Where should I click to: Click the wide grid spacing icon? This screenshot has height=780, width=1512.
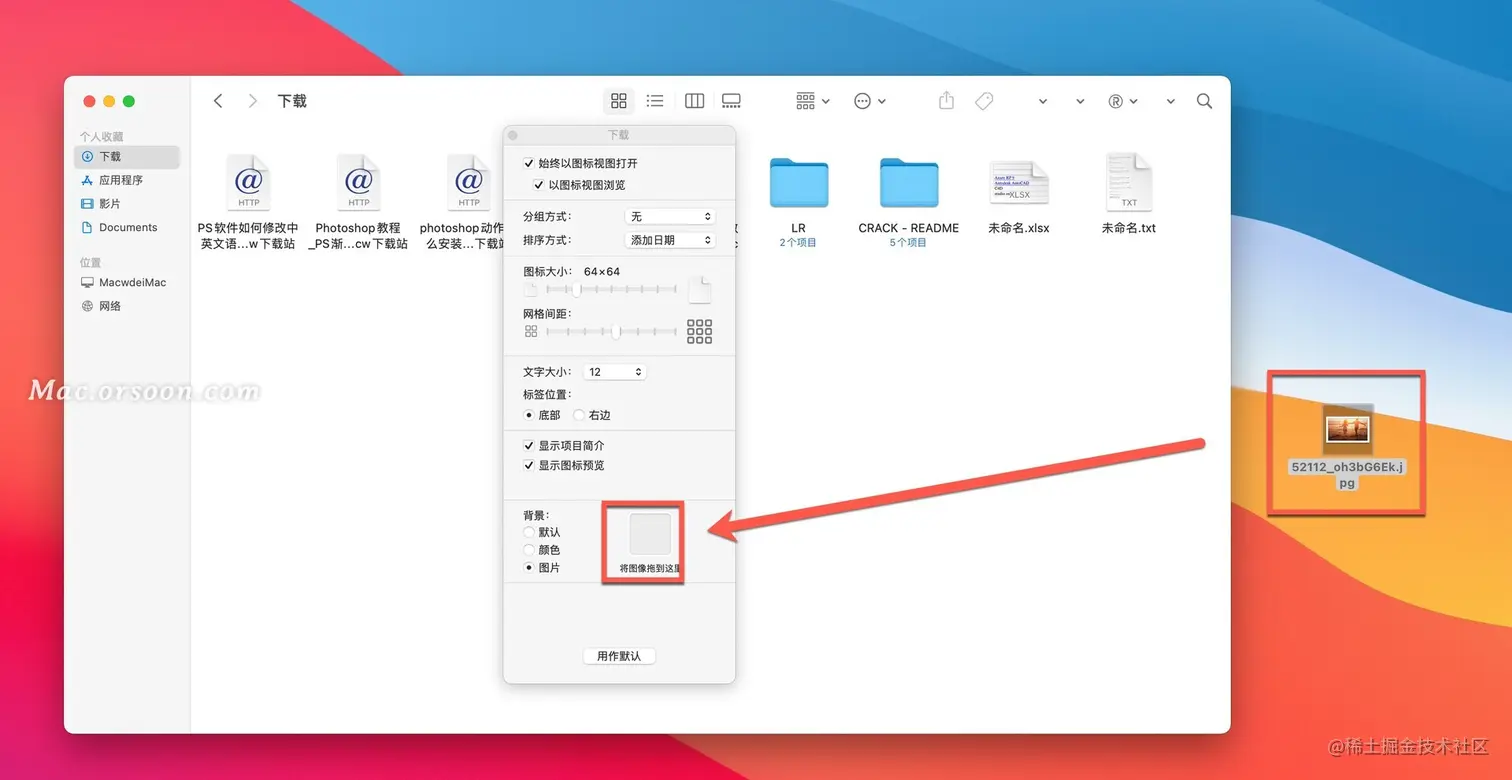tap(700, 332)
